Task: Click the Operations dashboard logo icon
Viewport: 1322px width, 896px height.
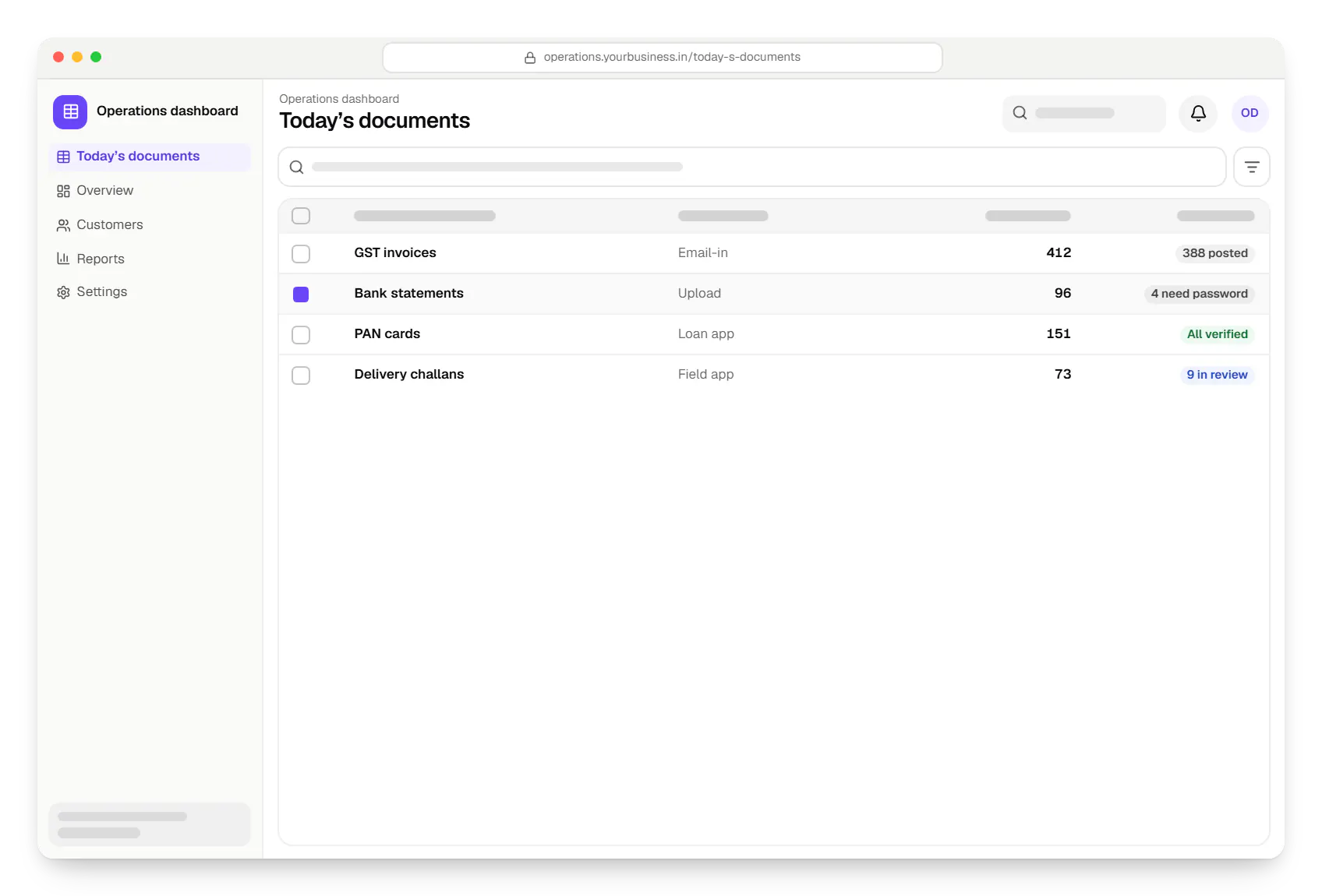Action: 70,111
